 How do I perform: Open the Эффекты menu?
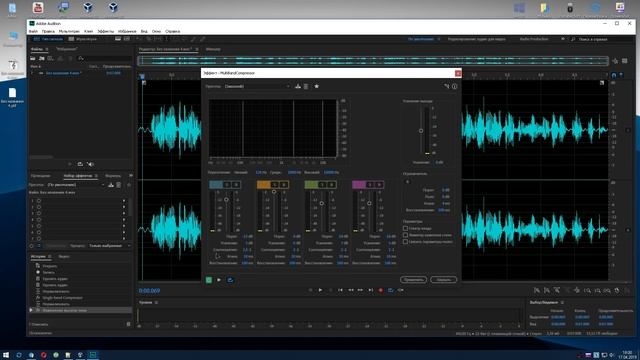pos(106,31)
